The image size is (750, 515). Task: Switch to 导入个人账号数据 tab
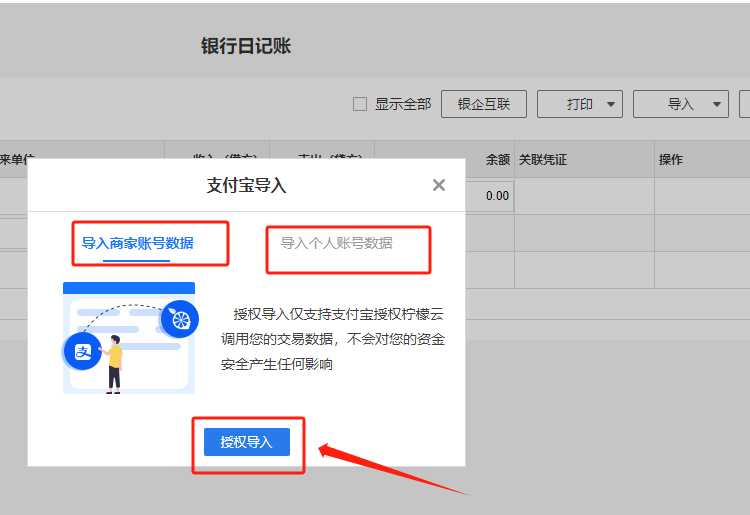336,243
